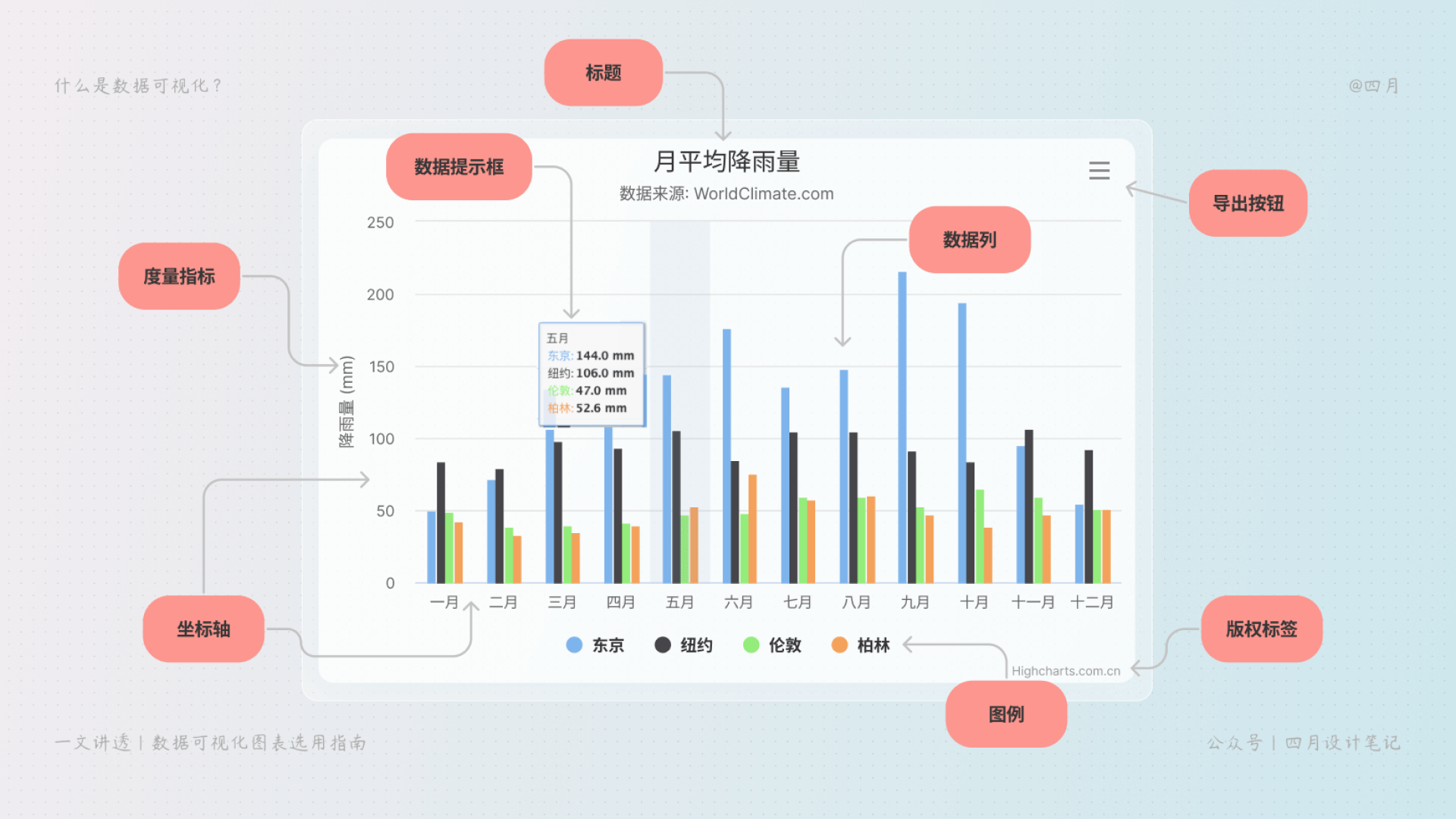Click the 七月 x-axis label
This screenshot has width=1456, height=819.
[798, 603]
